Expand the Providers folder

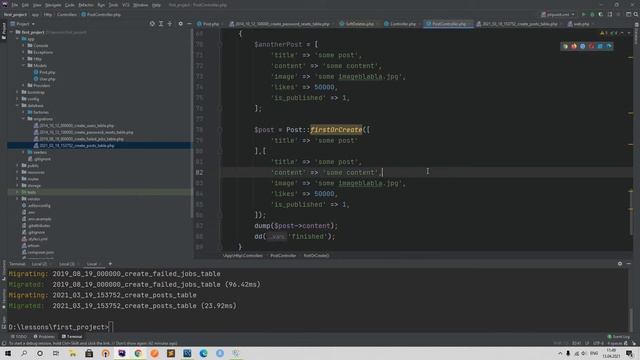24,85
